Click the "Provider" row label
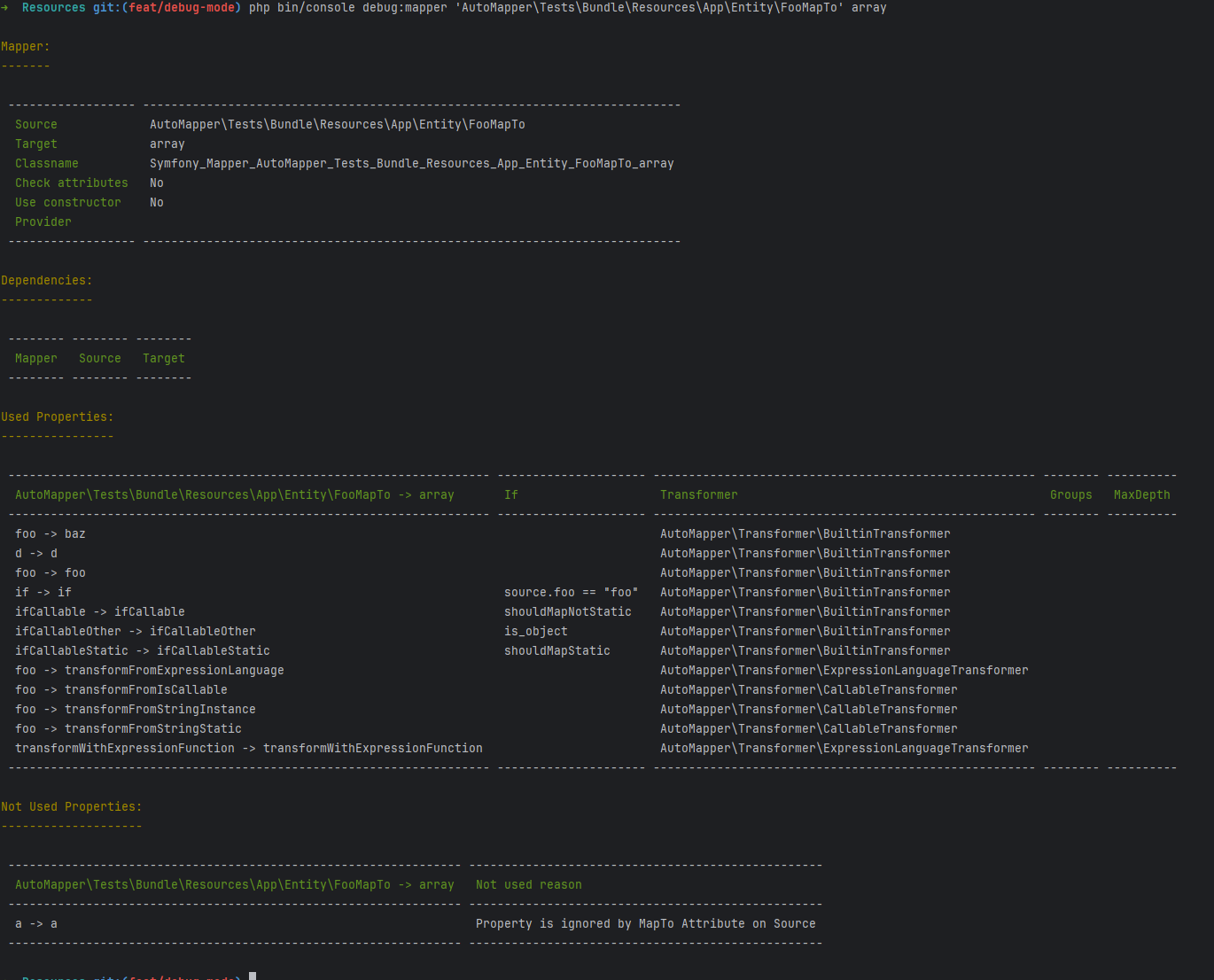Screen dimensions: 1214x980 pyautogui.click(x=43, y=222)
